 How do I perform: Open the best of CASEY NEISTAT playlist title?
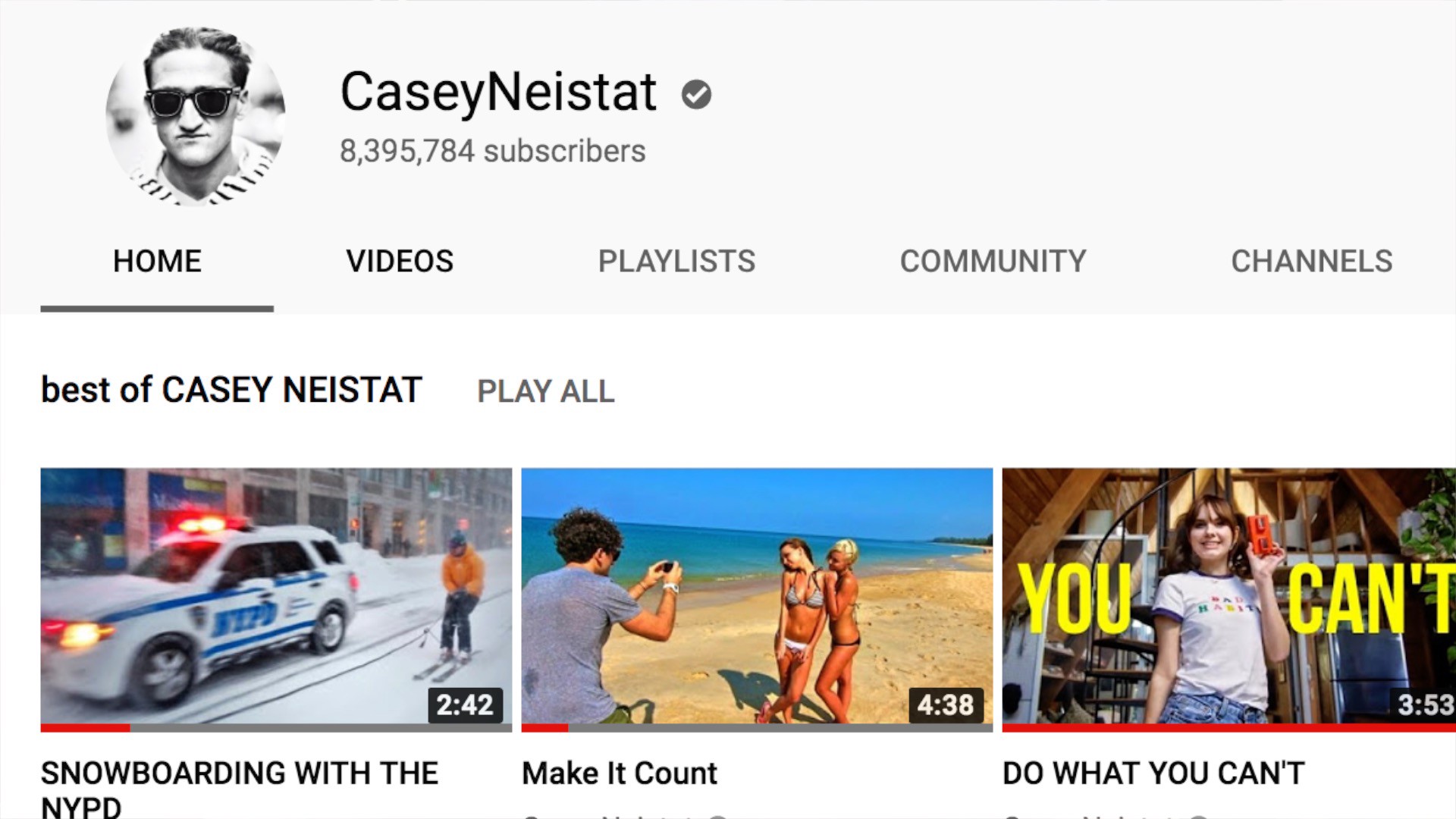pyautogui.click(x=231, y=391)
